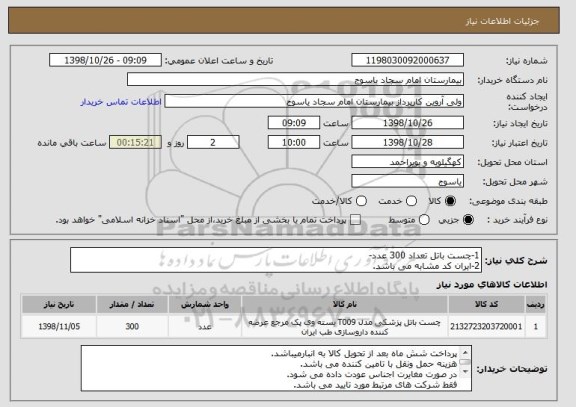Click the unit cell عدد
576x407 pixels.
(x=205, y=326)
